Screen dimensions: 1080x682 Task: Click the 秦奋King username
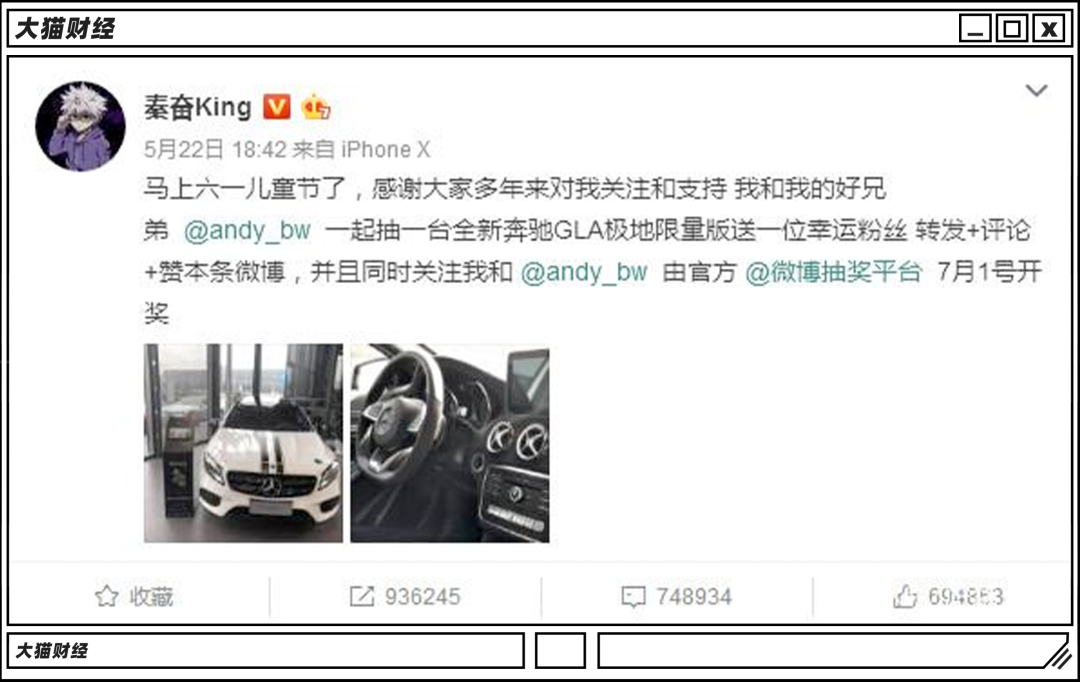point(198,107)
